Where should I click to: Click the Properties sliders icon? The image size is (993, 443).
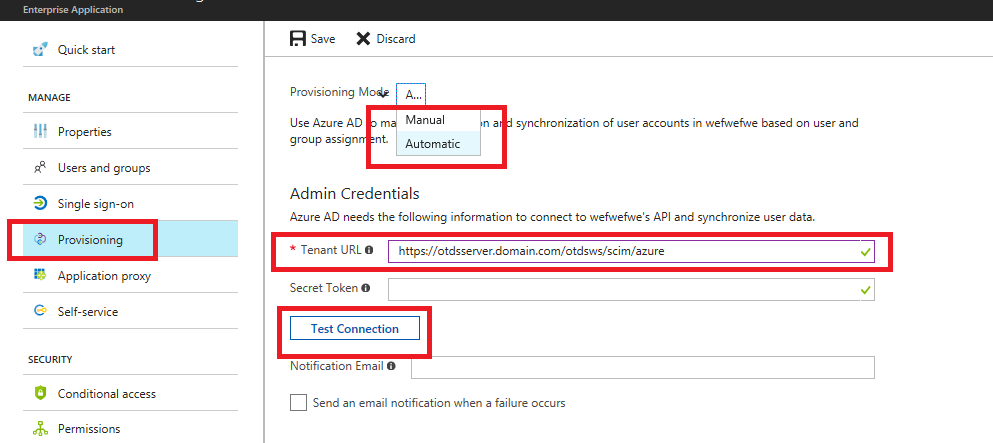coord(40,132)
